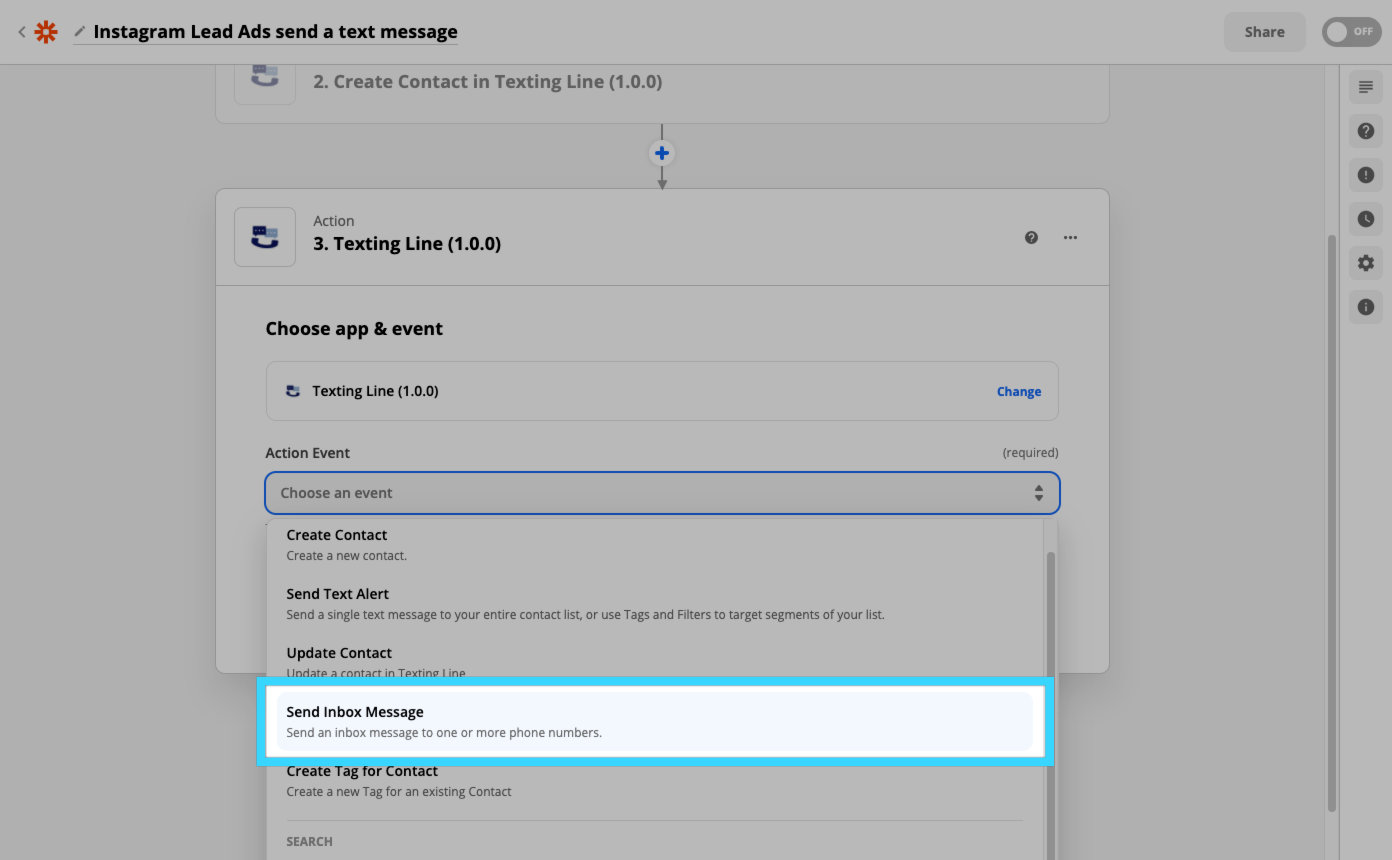The width and height of the screenshot is (1392, 860).
Task: Click the Share button
Action: pos(1264,32)
